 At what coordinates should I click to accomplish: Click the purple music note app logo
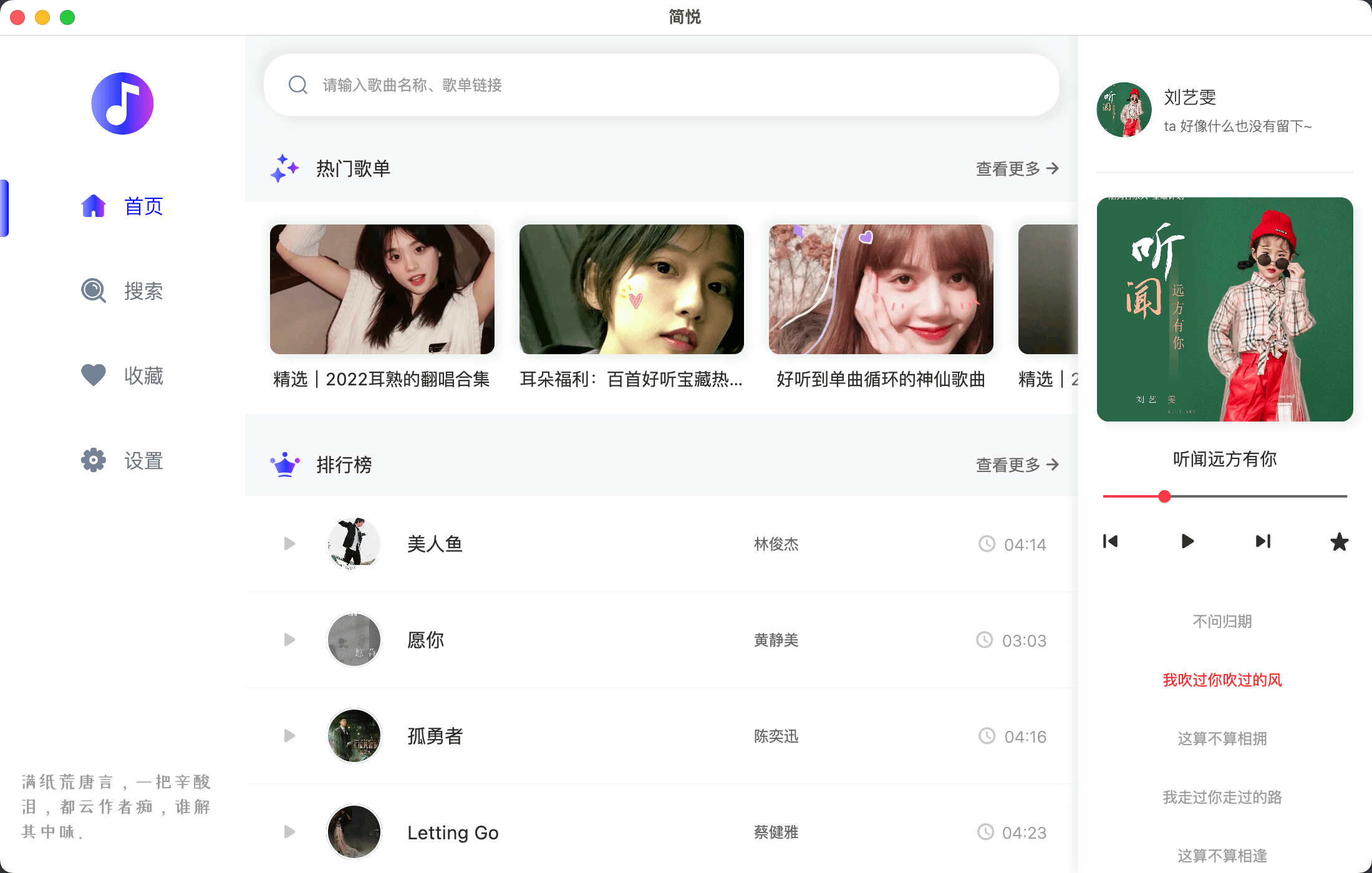tap(122, 104)
